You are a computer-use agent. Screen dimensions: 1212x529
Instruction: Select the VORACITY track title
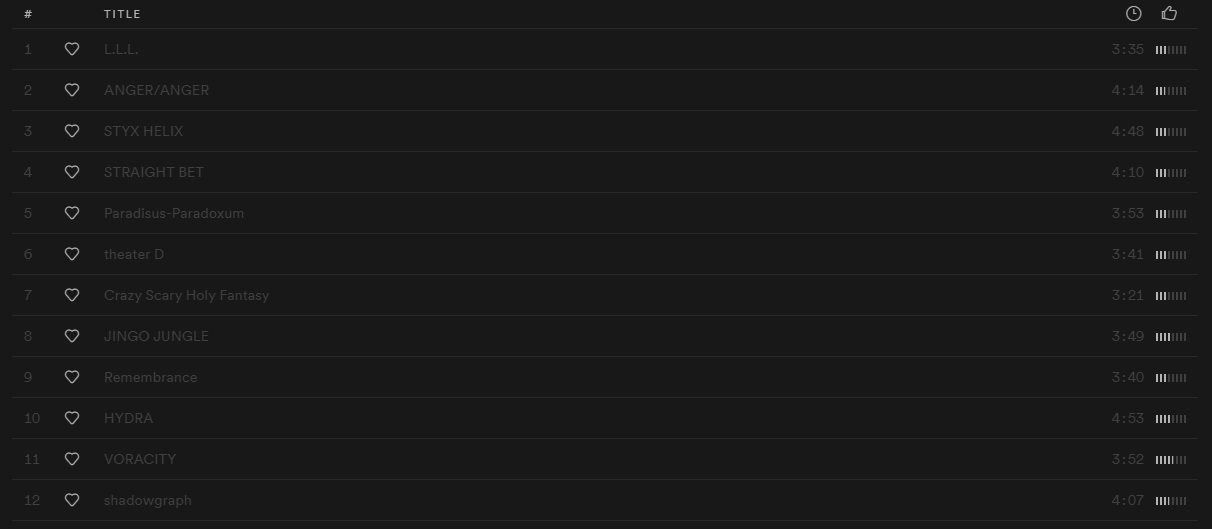(x=140, y=459)
